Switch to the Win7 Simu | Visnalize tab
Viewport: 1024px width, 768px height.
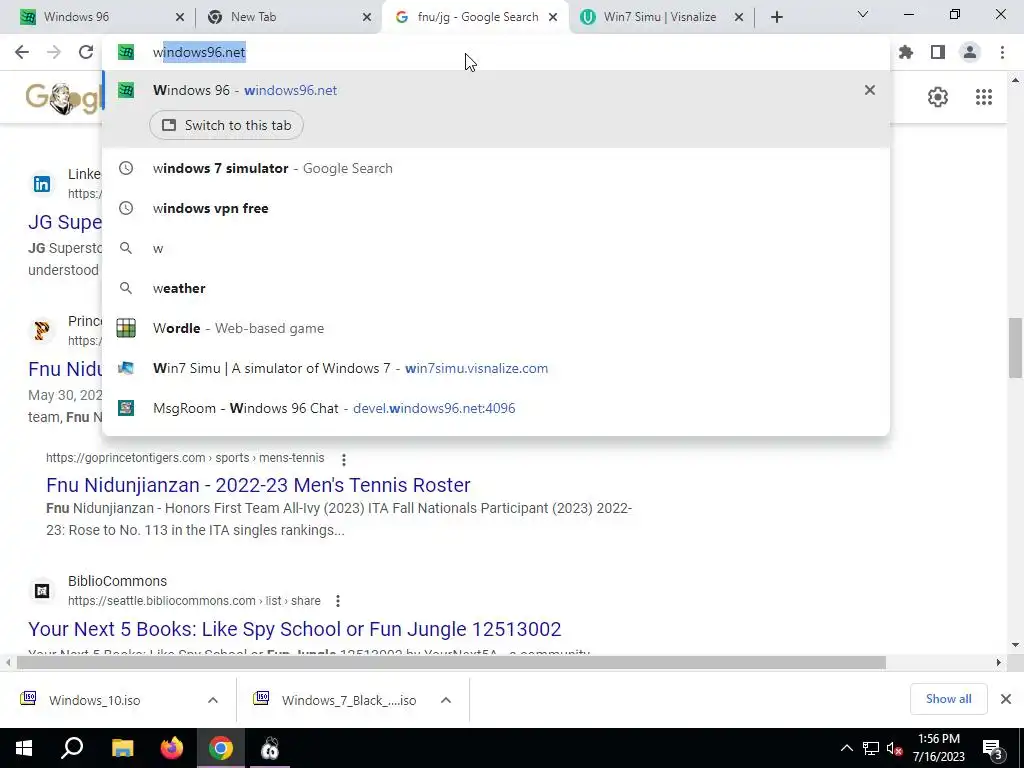[x=661, y=17]
